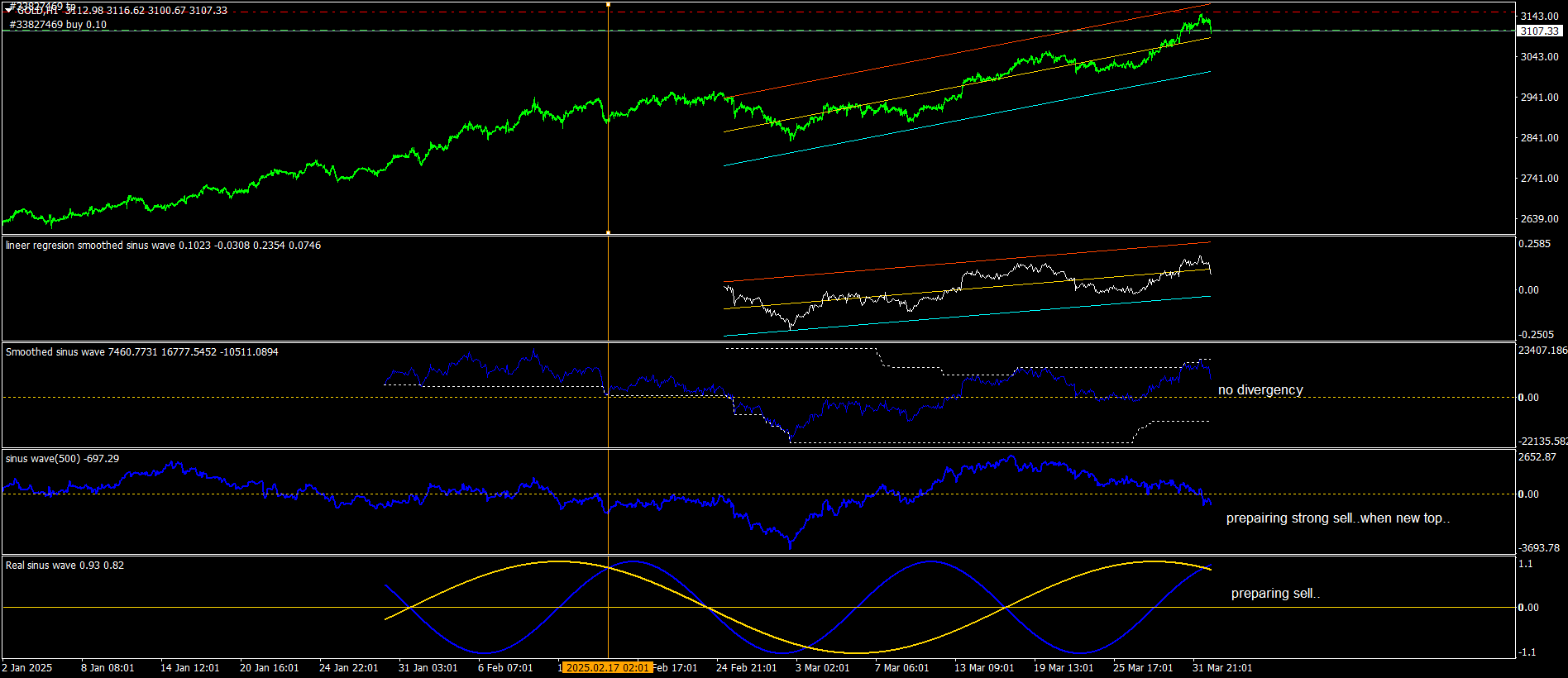This screenshot has width=1568, height=678.
Task: Click the 0.00 level in lineer regresion scale
Action: point(1528,290)
